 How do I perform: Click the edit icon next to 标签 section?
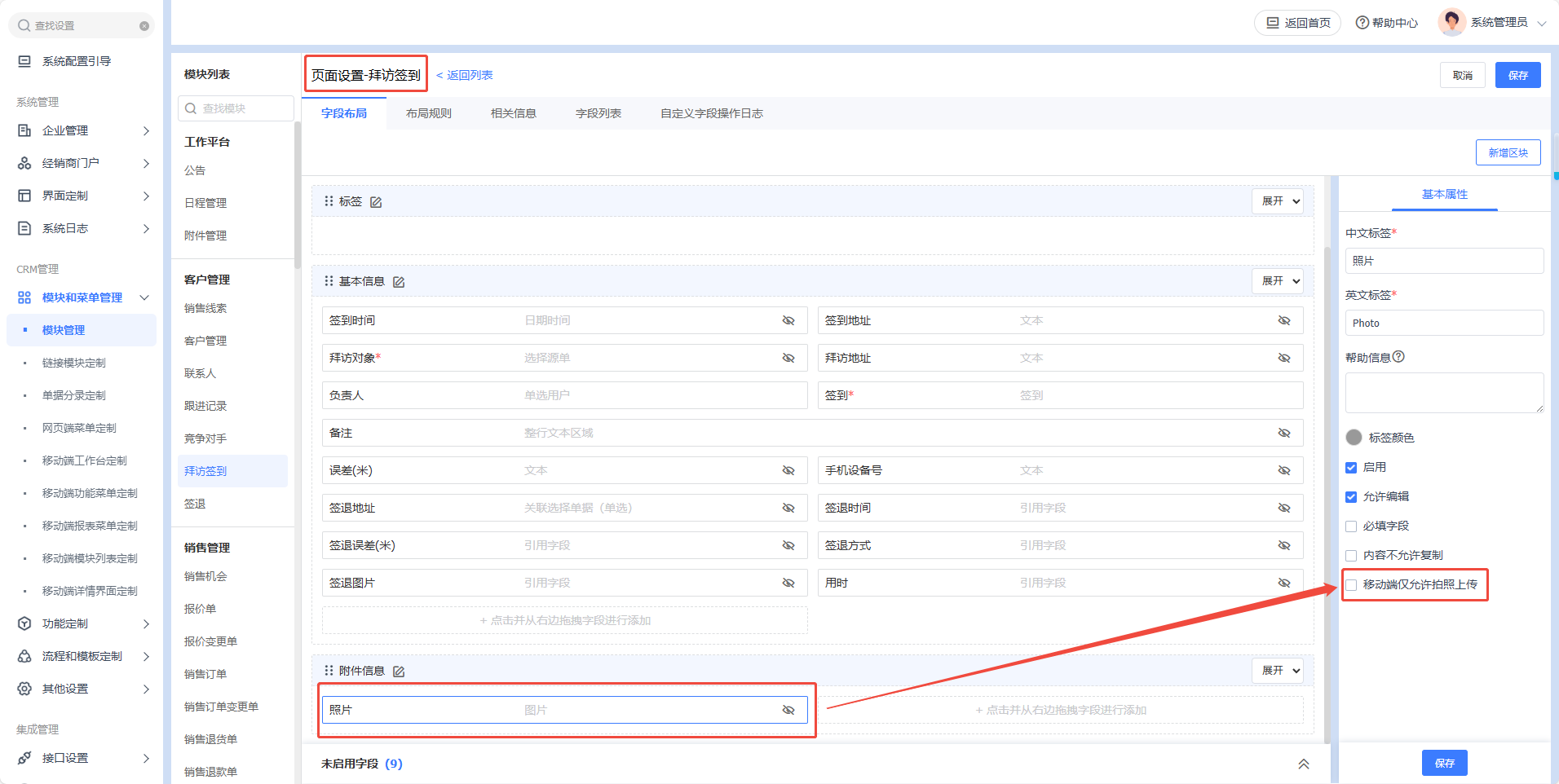[376, 202]
